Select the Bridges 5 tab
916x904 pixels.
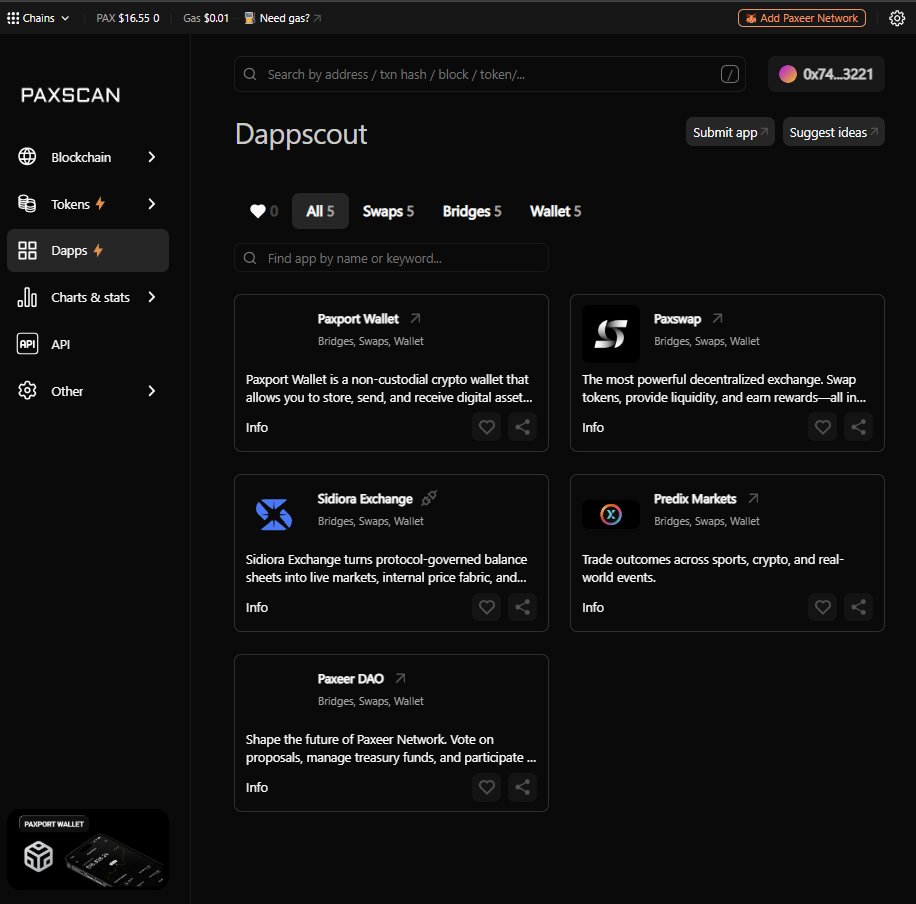coord(471,211)
